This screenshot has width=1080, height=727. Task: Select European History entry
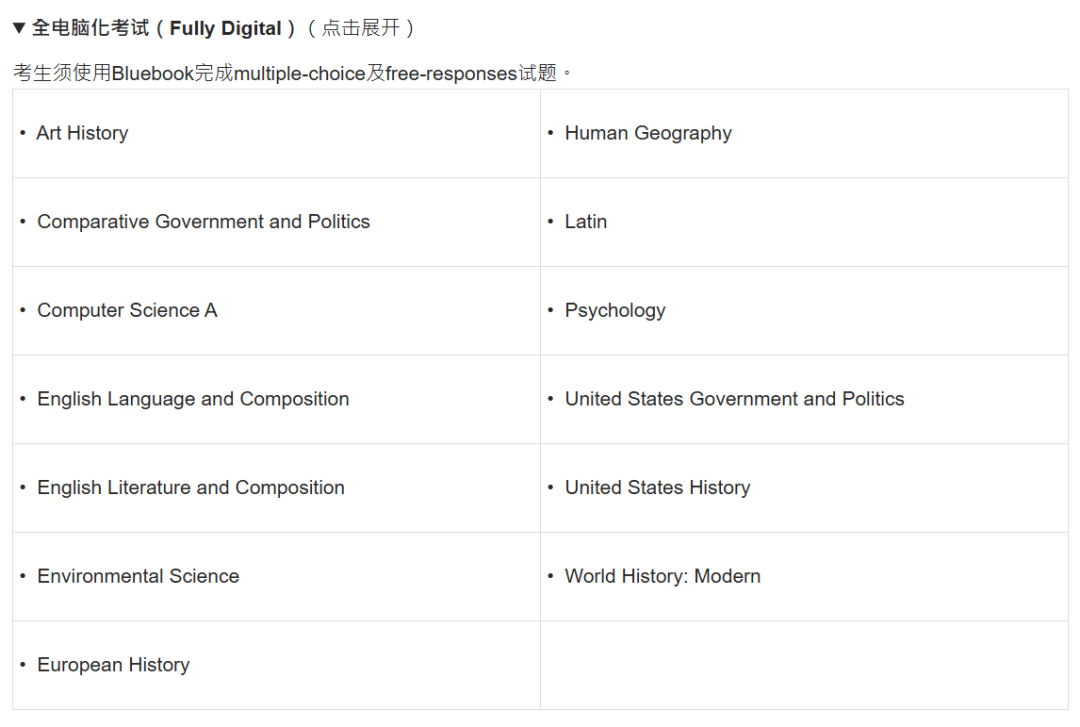pyautogui.click(x=113, y=665)
